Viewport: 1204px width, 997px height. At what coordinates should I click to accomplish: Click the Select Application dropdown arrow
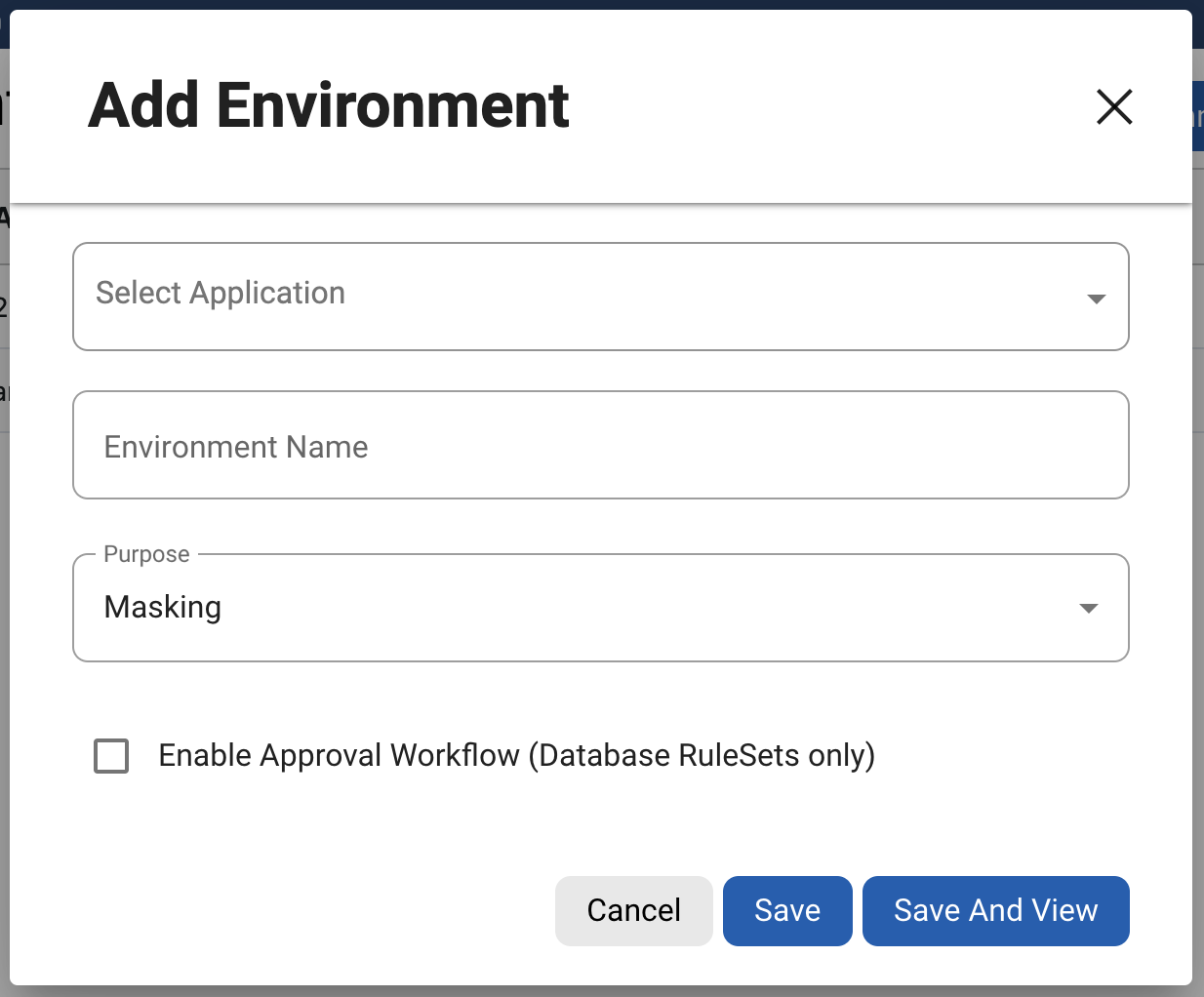point(1097,299)
